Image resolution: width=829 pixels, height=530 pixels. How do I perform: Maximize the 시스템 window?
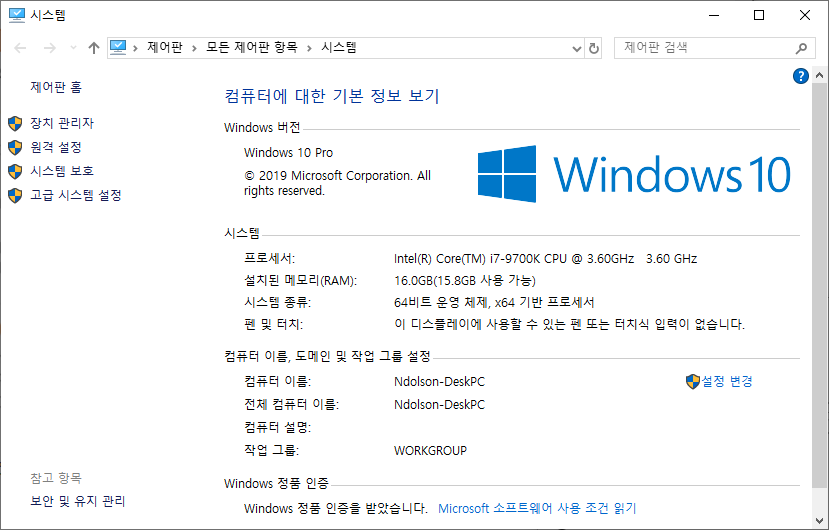point(759,15)
